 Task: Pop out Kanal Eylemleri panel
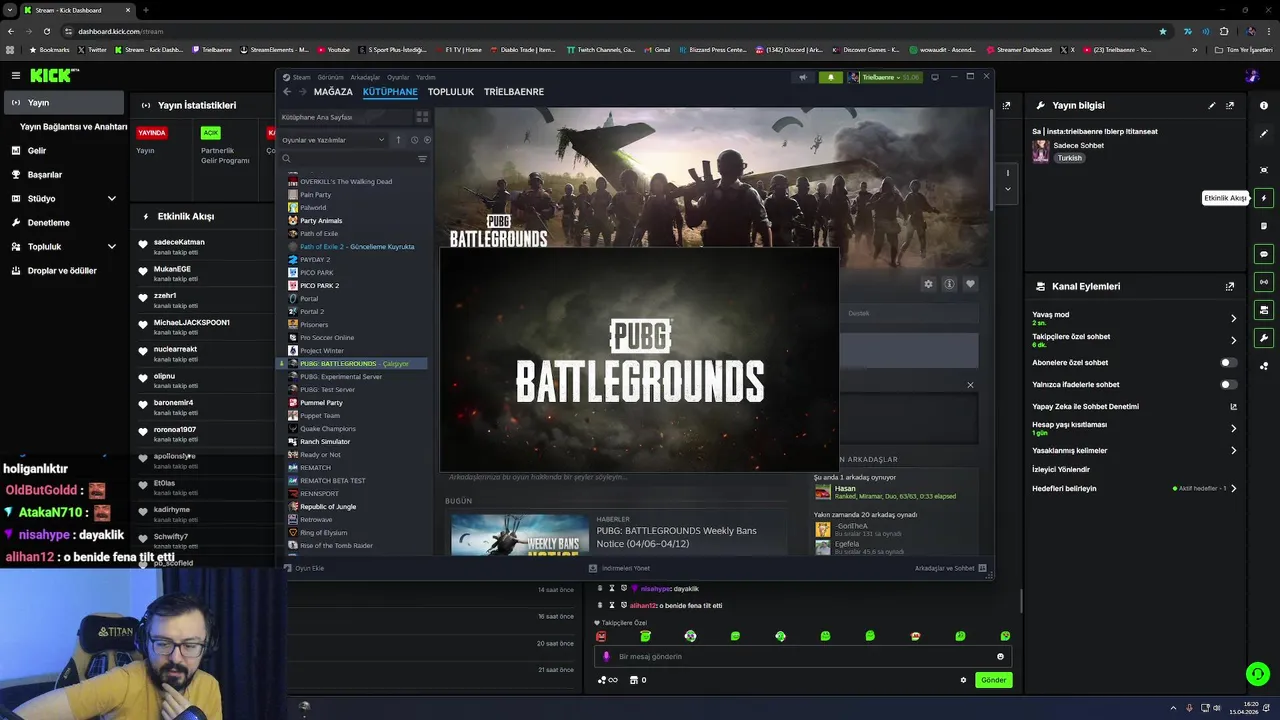click(x=1230, y=286)
